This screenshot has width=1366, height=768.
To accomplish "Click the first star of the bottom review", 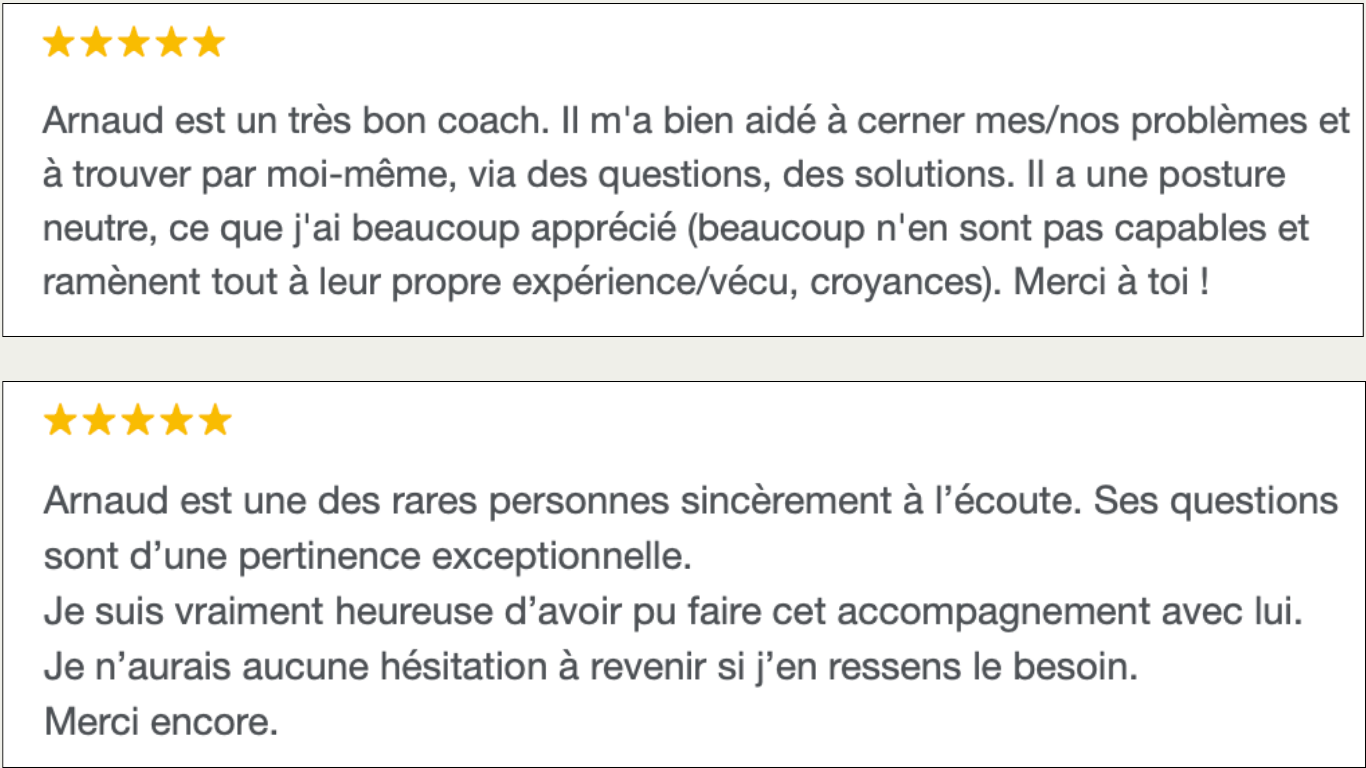I will pos(61,421).
